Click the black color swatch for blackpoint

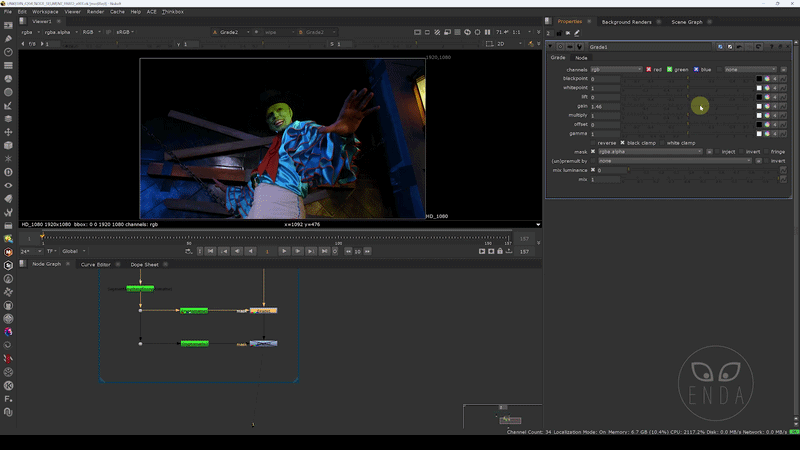(x=759, y=79)
